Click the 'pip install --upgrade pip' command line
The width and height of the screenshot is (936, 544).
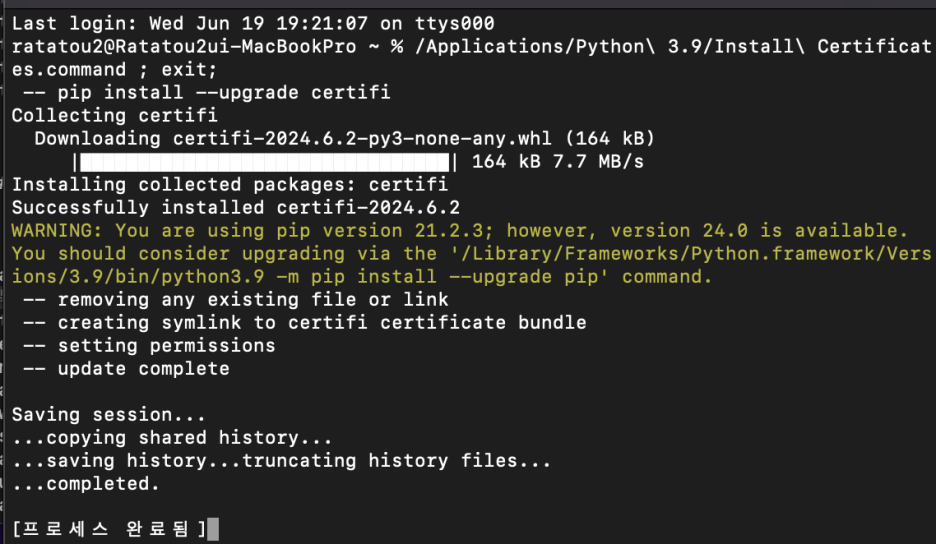(x=362, y=277)
